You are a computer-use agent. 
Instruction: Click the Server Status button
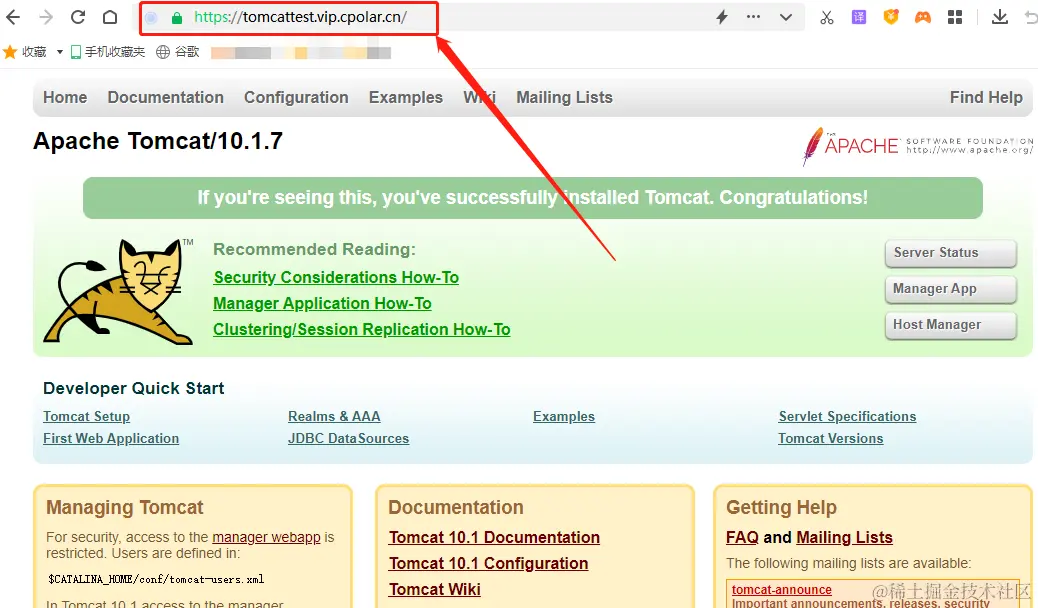(950, 253)
